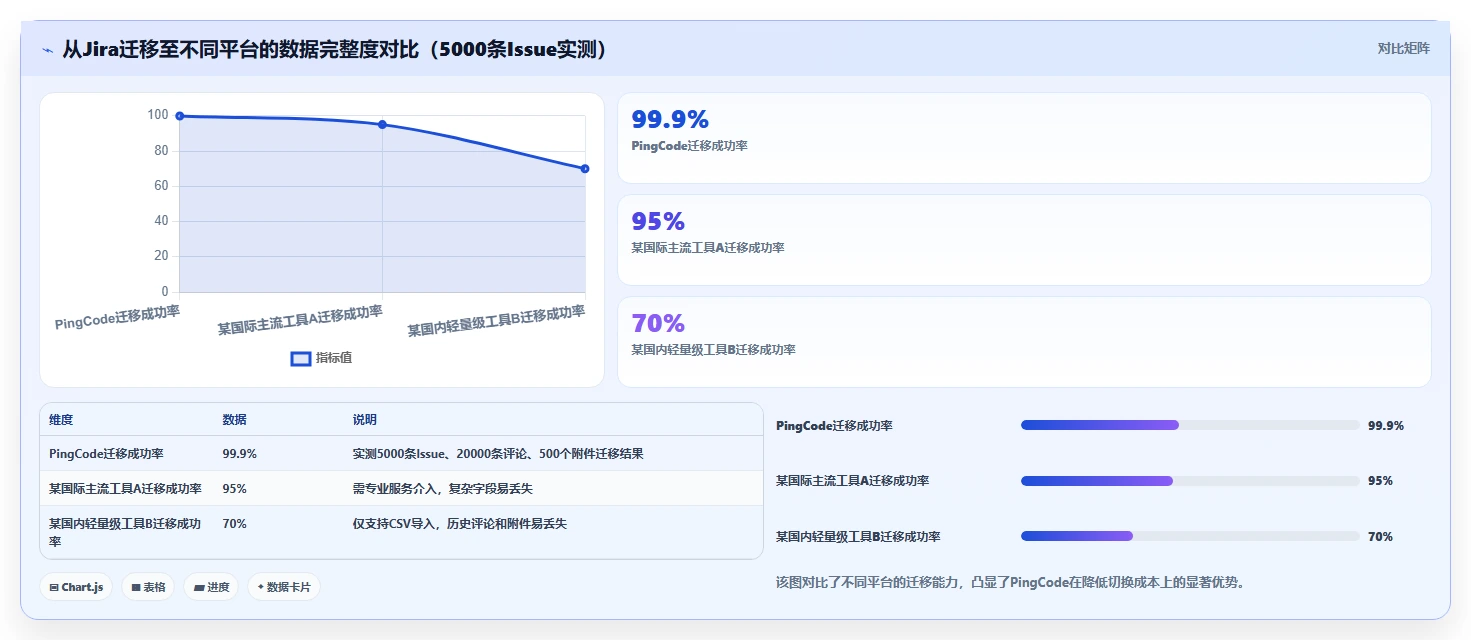Click the y-axis value 60
1471x640 pixels.
click(161, 186)
